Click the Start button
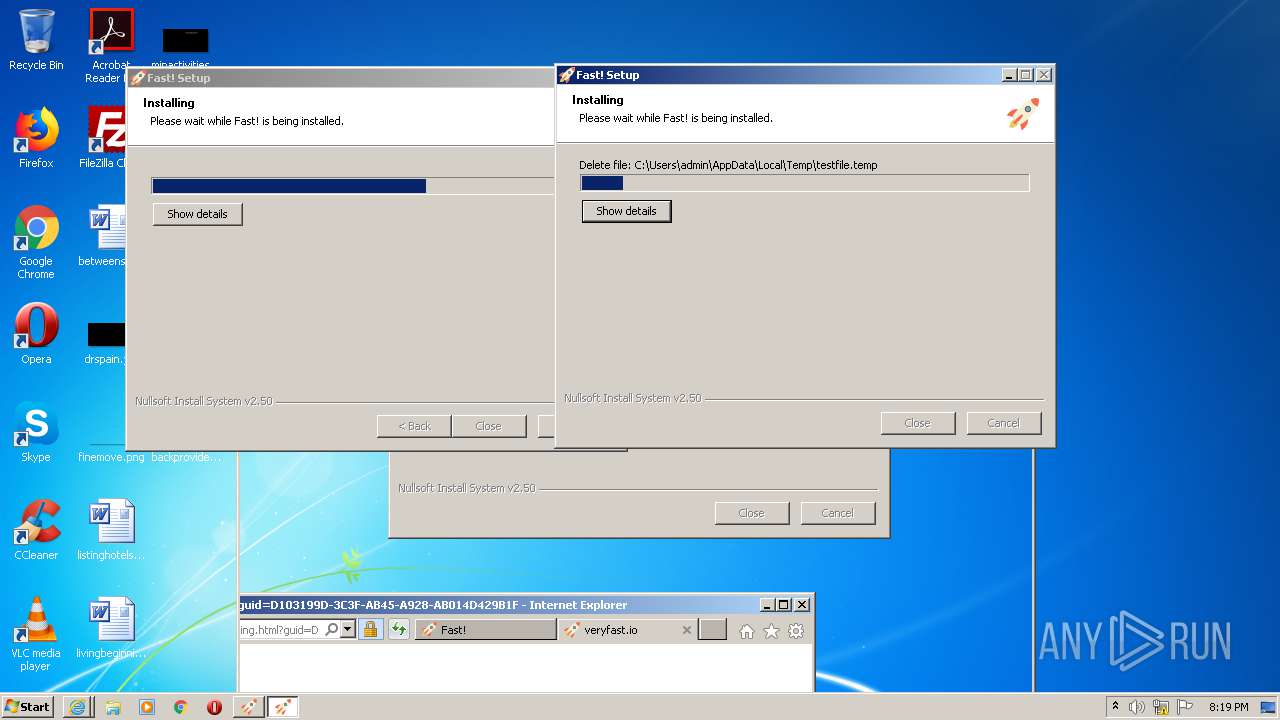This screenshot has width=1280, height=720. click(28, 707)
